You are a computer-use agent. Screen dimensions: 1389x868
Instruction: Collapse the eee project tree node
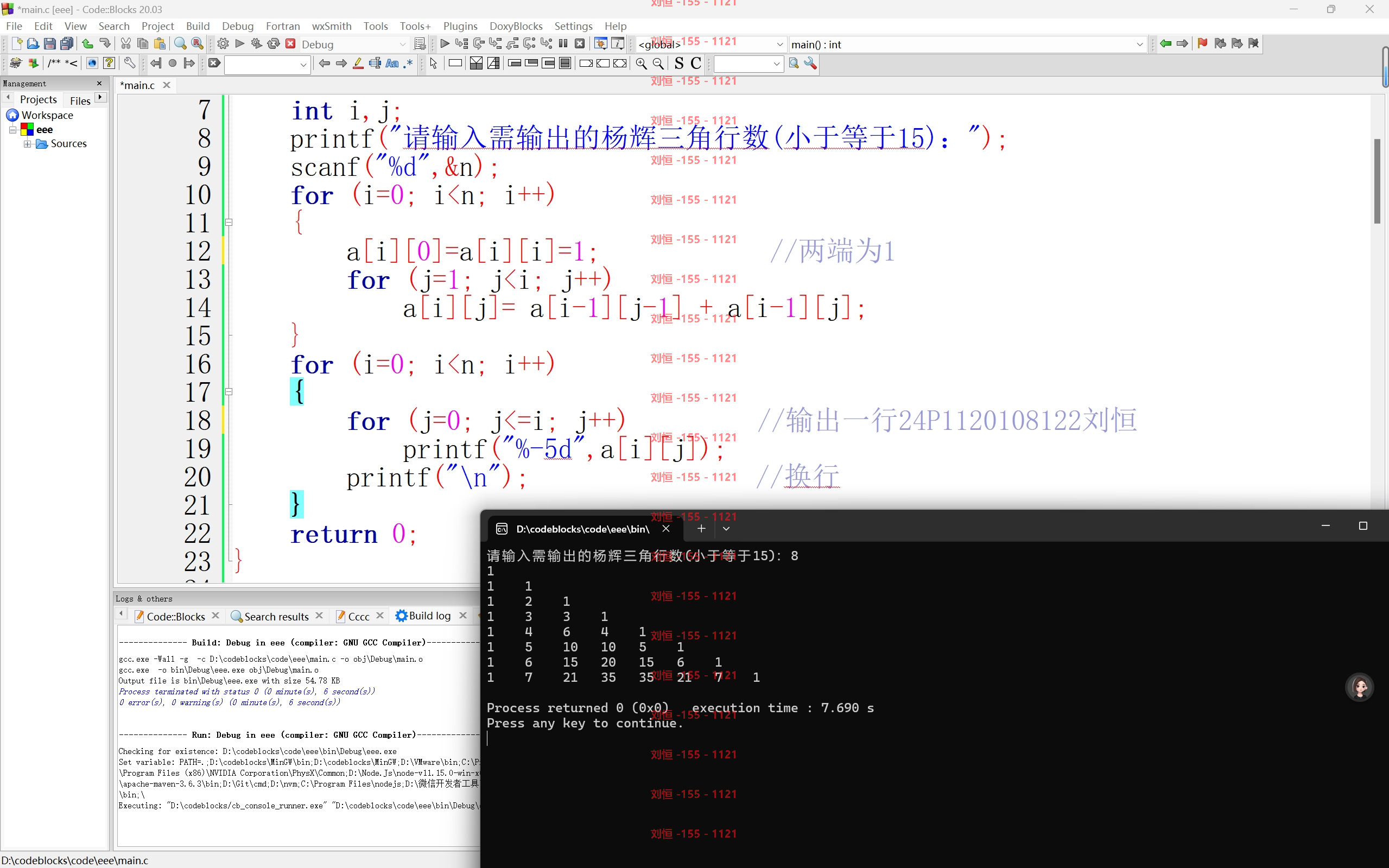coord(12,130)
